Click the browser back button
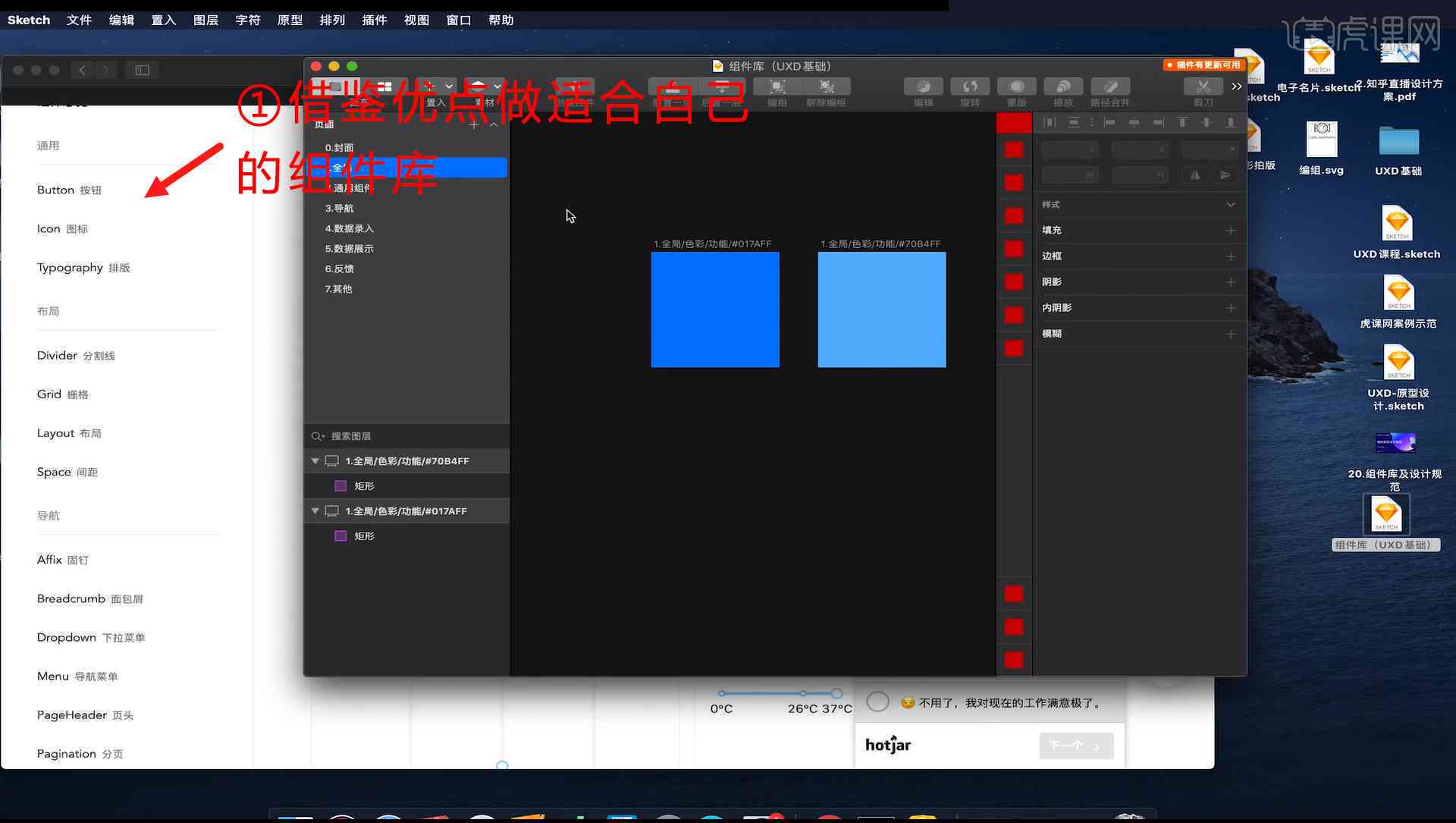The height and width of the screenshot is (823, 1456). click(x=82, y=70)
